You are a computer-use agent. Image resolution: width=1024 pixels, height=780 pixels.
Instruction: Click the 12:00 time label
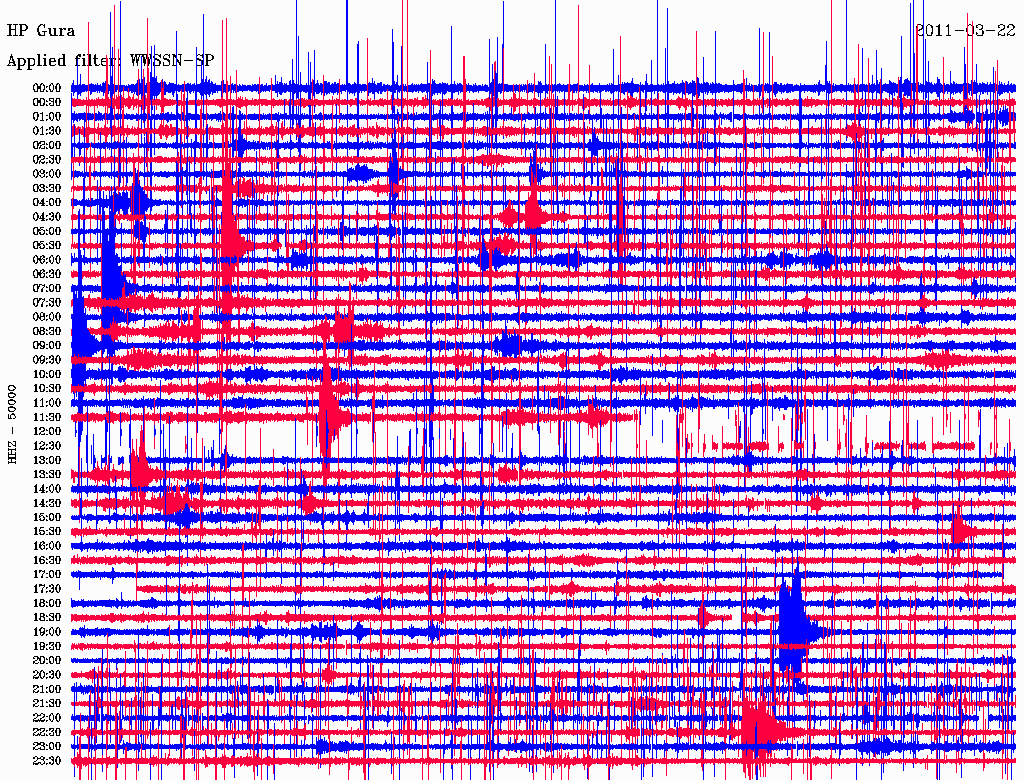[48, 432]
